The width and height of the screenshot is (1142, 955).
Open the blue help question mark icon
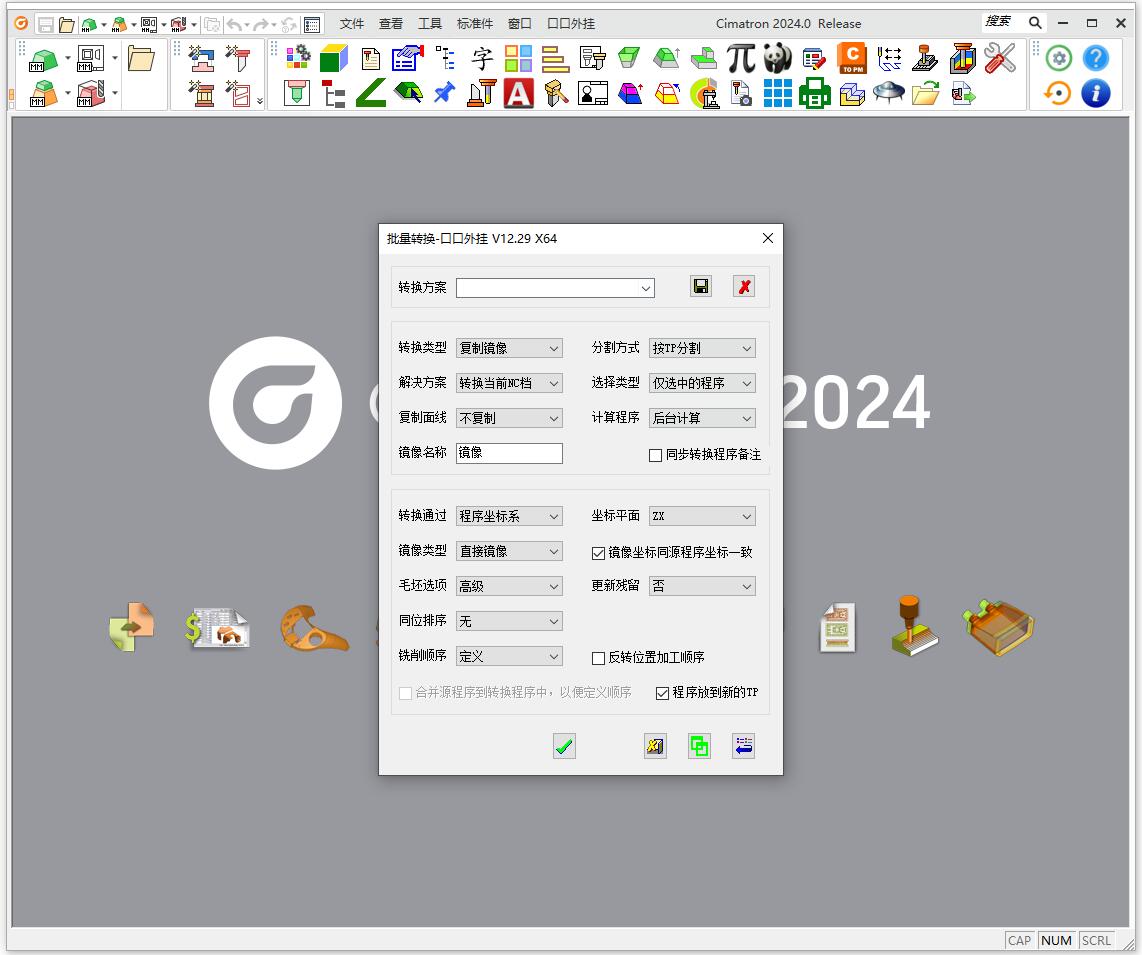tap(1096, 59)
